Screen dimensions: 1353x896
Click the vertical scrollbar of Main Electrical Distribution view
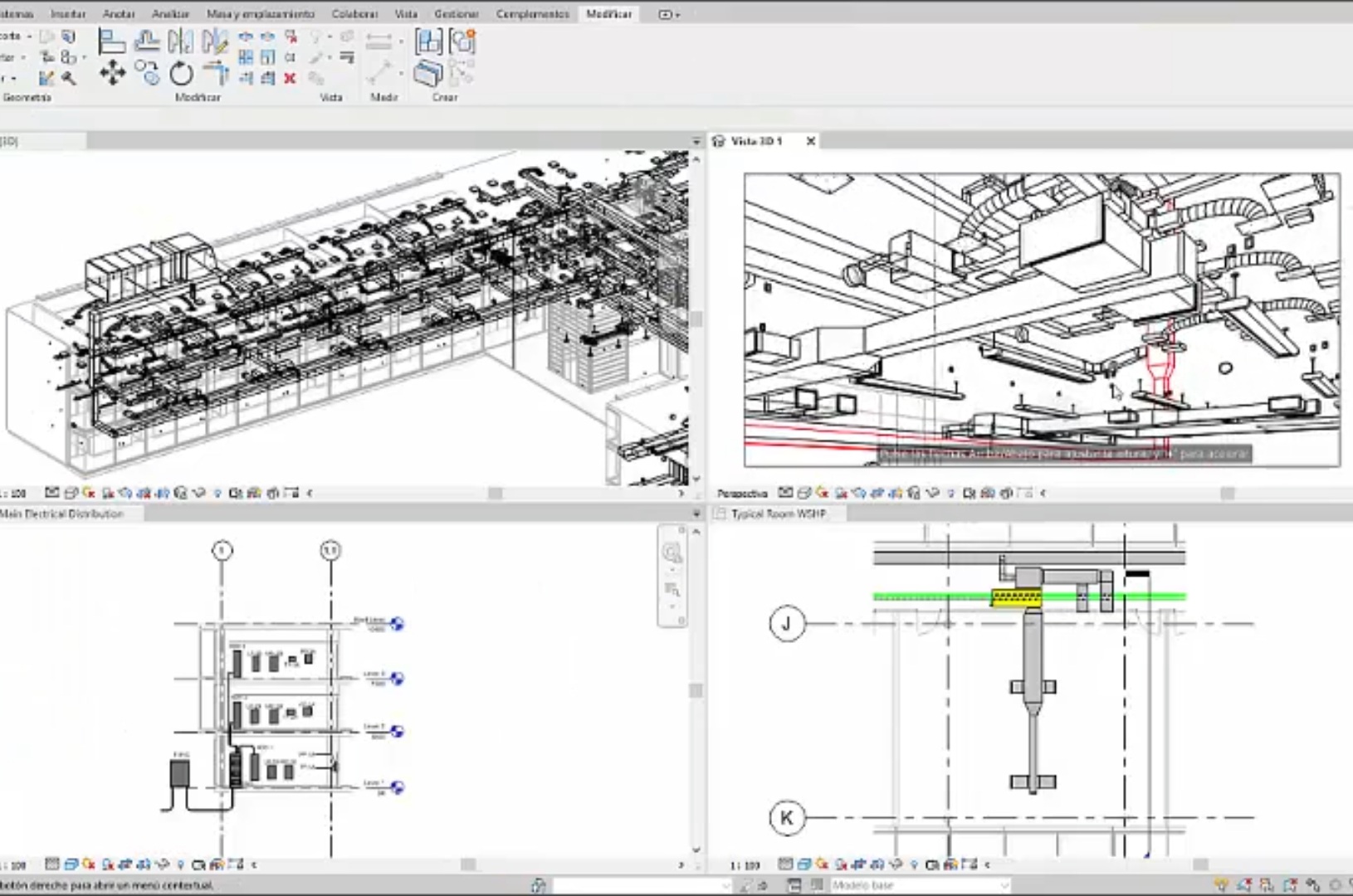696,690
